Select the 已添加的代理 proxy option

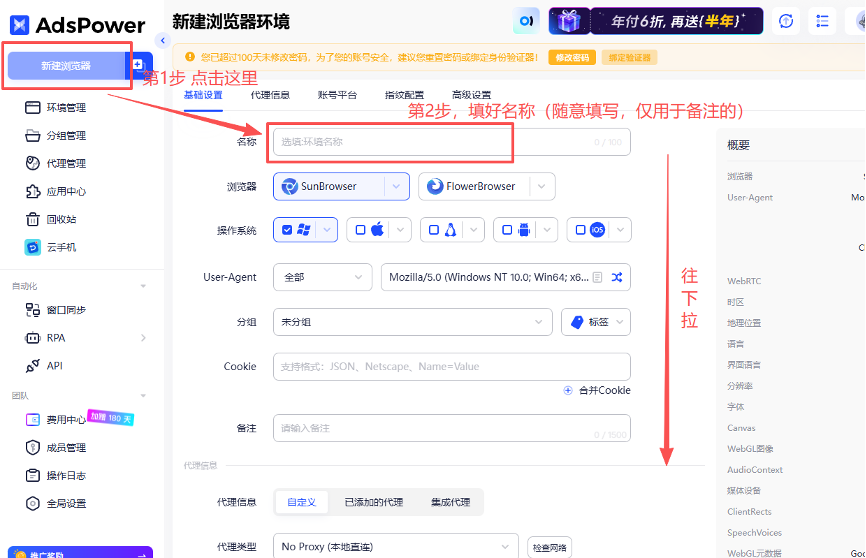(374, 502)
